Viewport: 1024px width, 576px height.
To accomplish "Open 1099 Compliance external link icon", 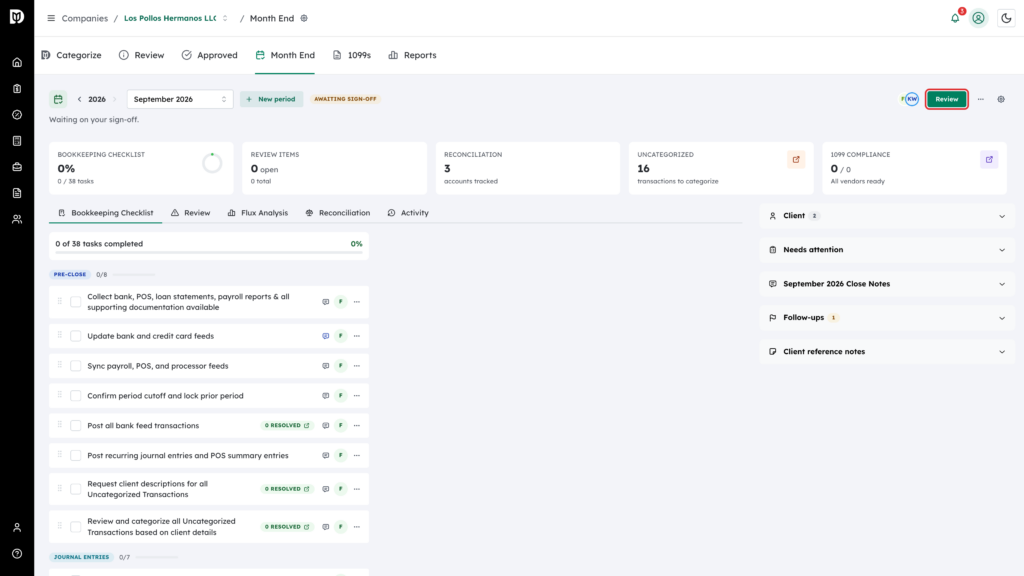I will tap(989, 159).
